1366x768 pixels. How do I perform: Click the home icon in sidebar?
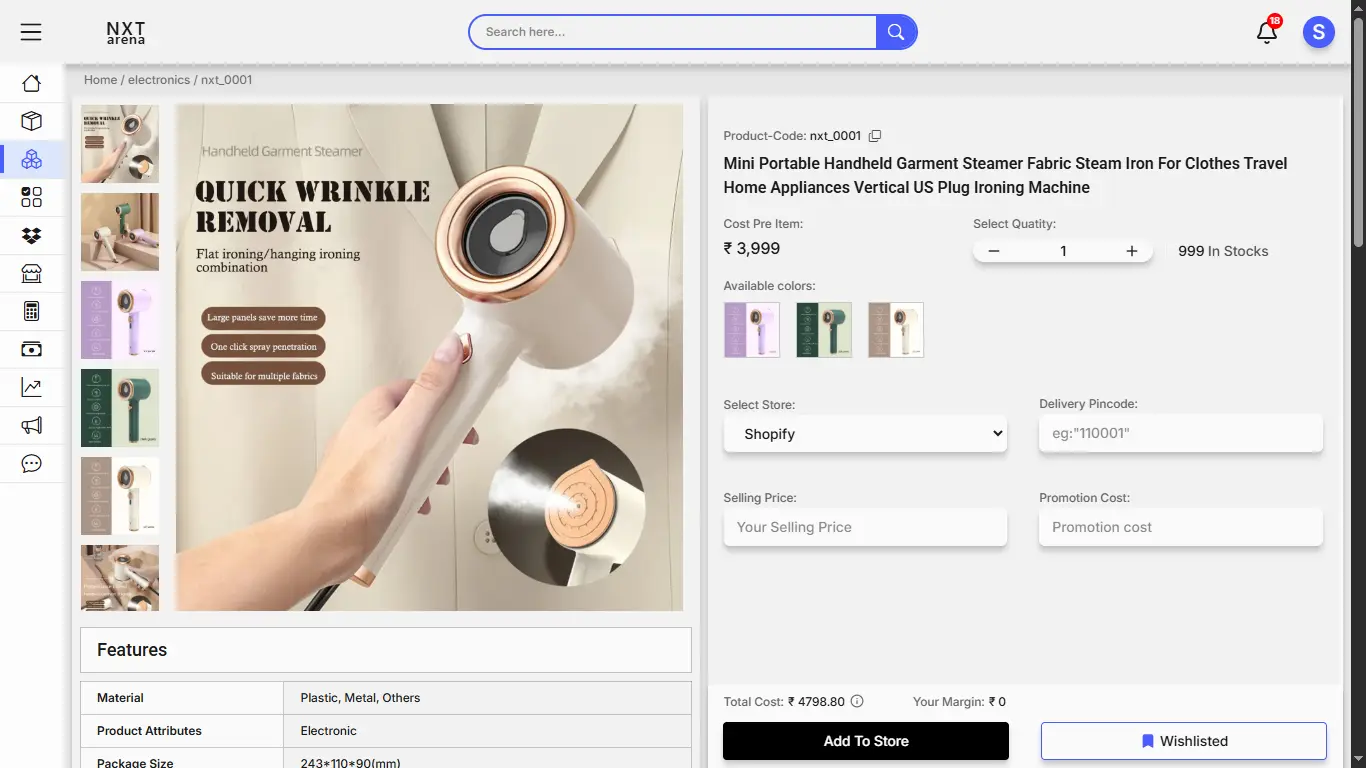pos(31,84)
